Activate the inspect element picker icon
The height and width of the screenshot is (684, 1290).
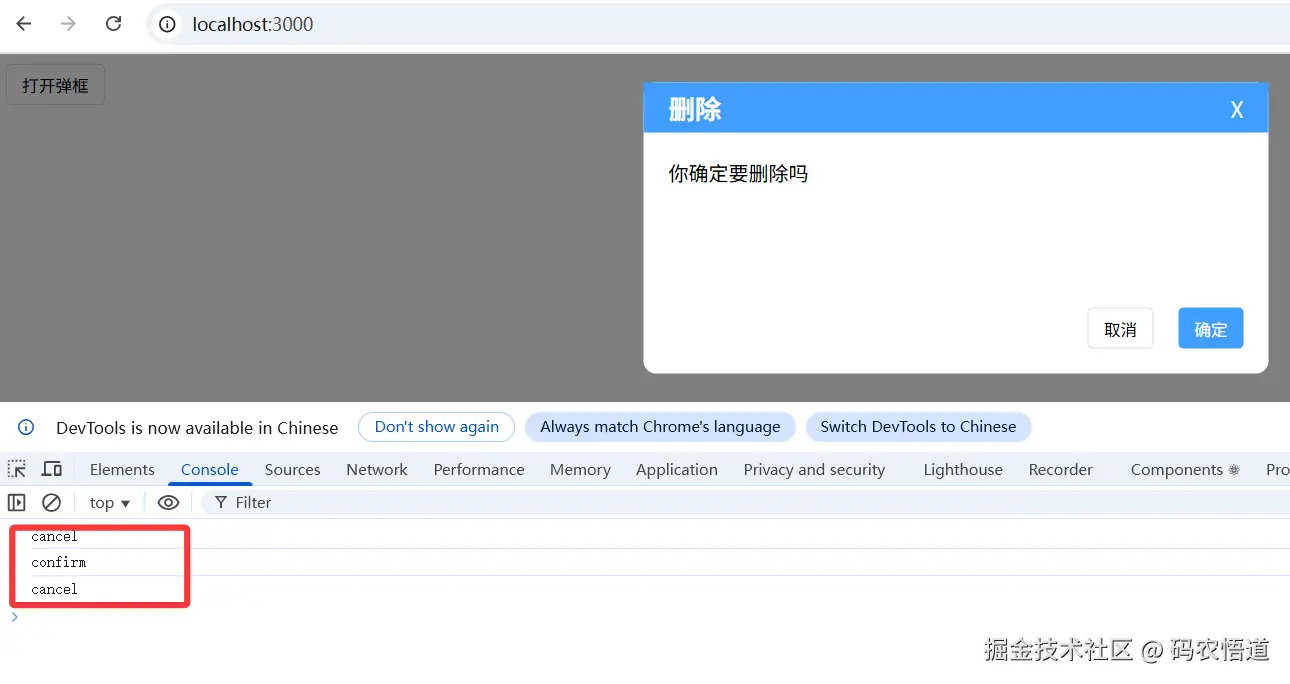[x=17, y=469]
